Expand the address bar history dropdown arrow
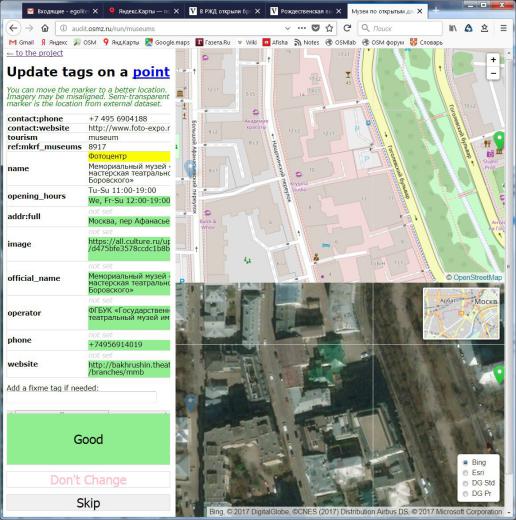This screenshot has width=516, height=520. (288, 28)
